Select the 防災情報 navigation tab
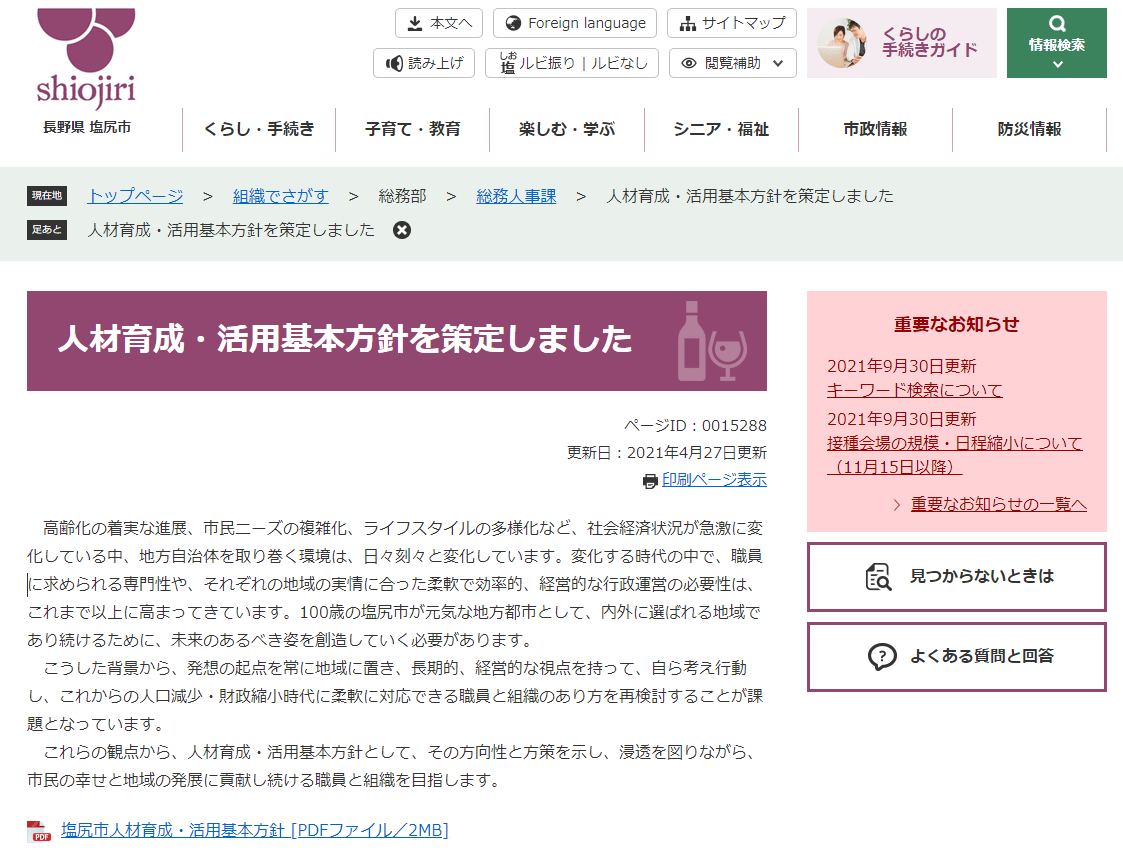Screen dimensions: 1123x851 tap(1029, 129)
